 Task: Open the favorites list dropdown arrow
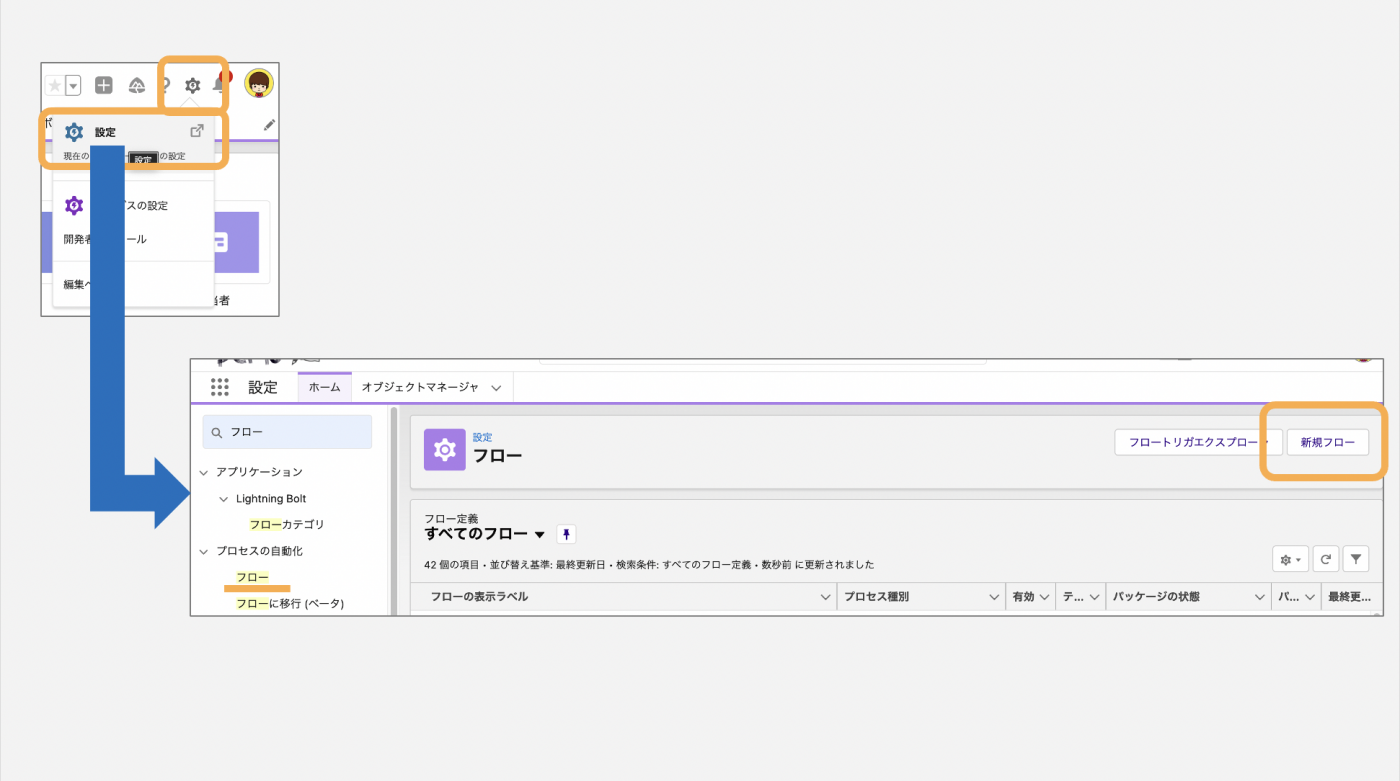73,86
